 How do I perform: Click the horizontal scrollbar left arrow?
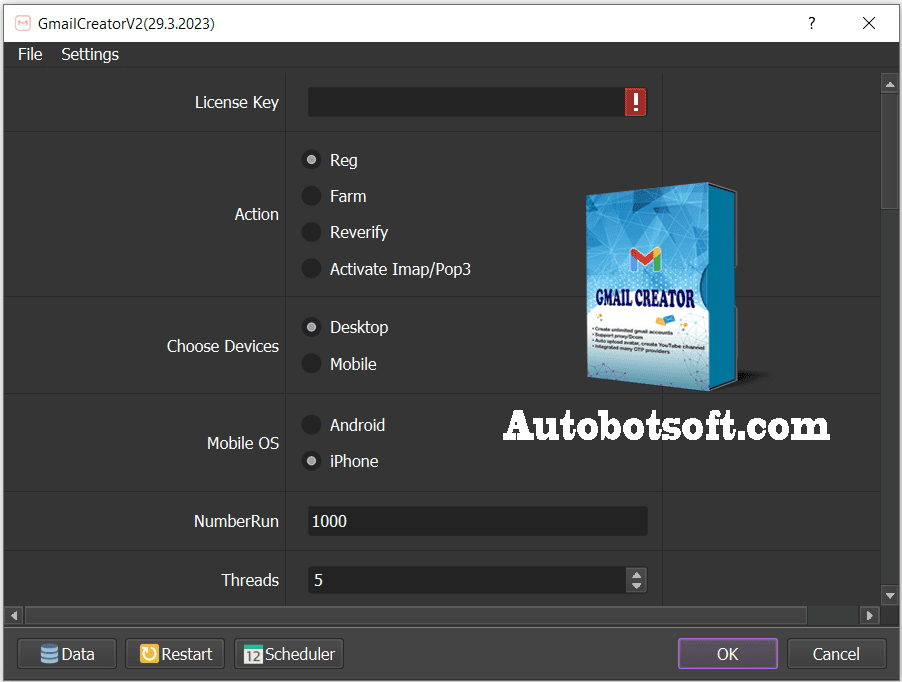point(14,616)
